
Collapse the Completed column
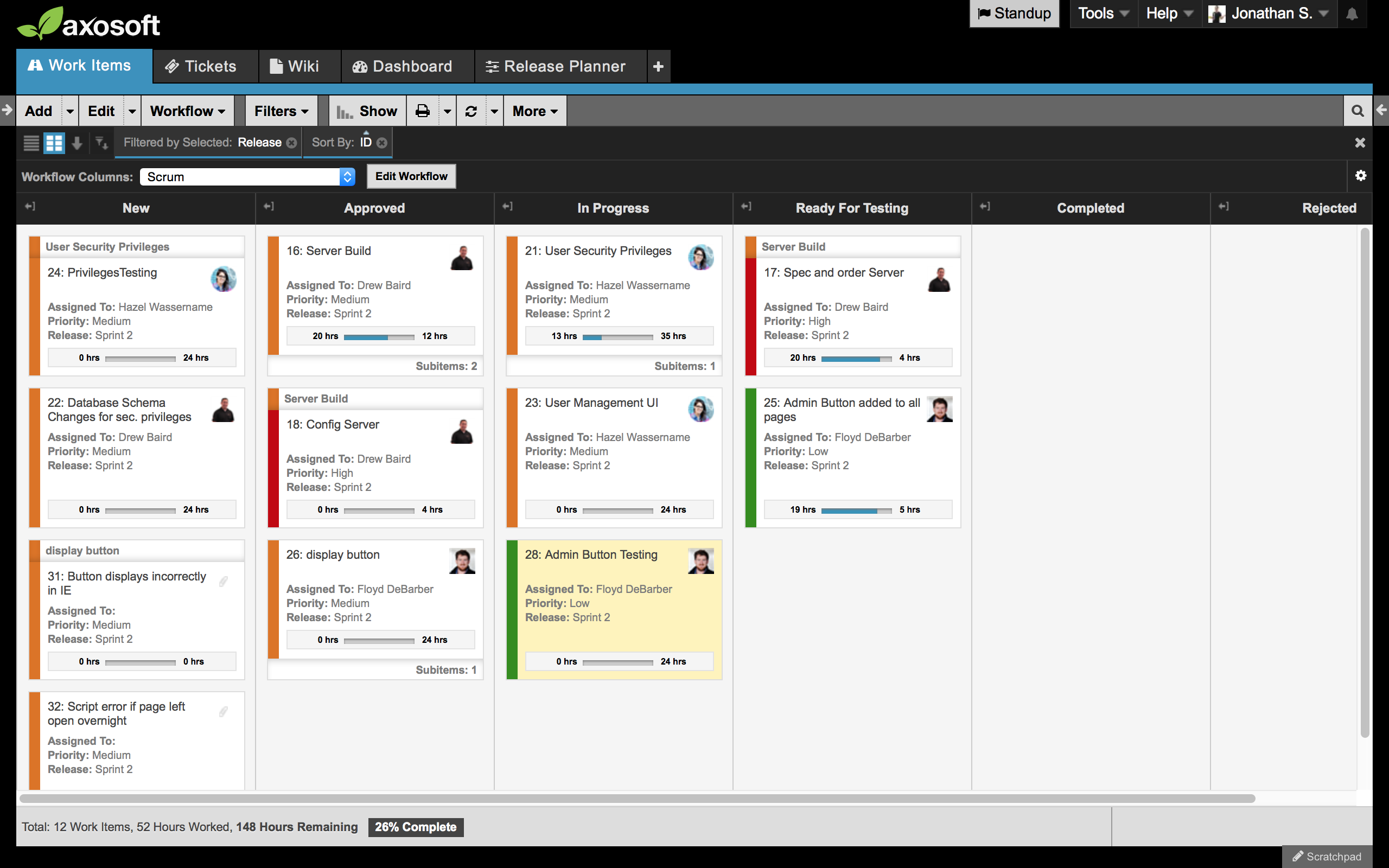[985, 206]
